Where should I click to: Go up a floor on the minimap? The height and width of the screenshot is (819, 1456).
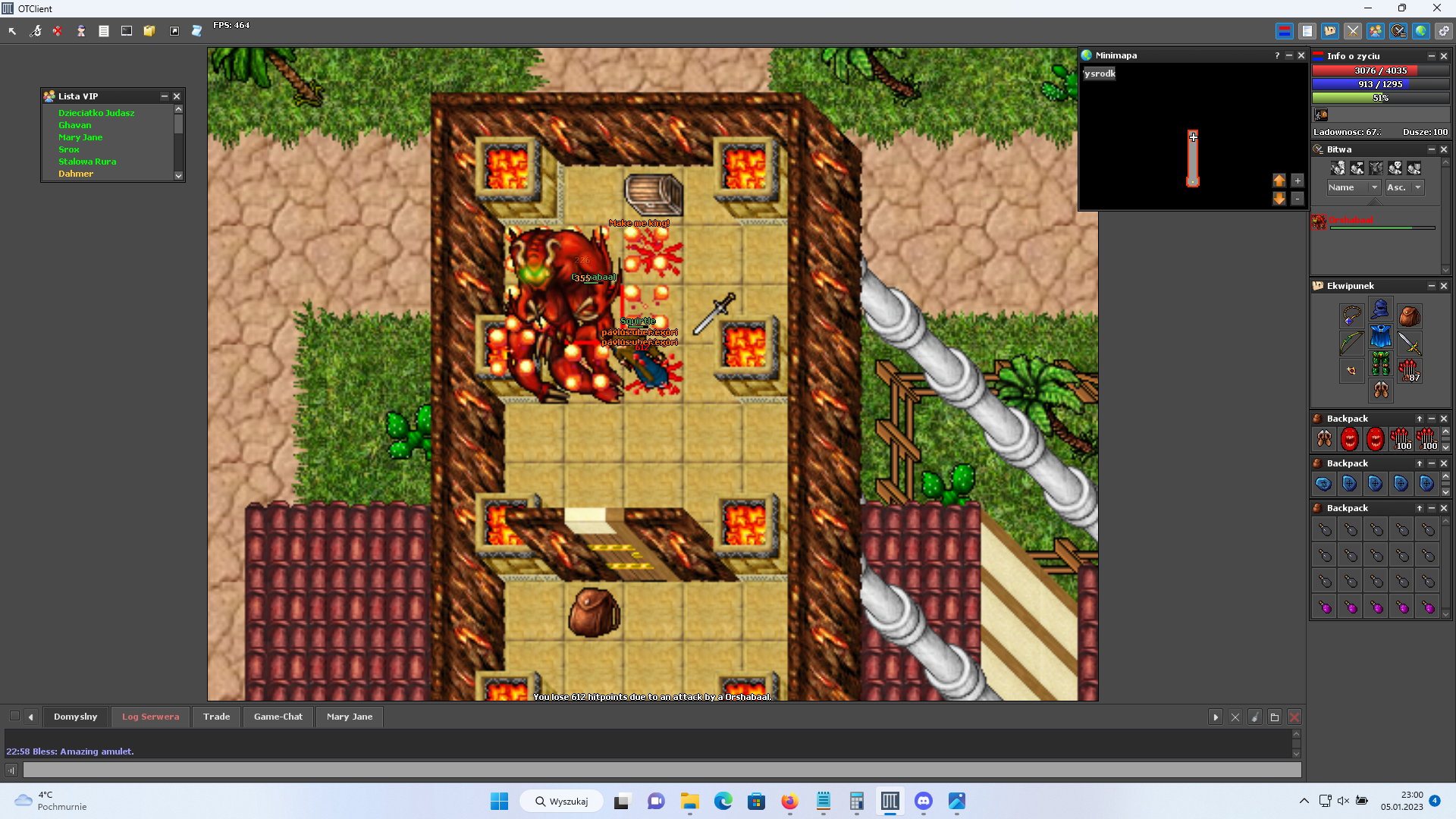click(1279, 180)
